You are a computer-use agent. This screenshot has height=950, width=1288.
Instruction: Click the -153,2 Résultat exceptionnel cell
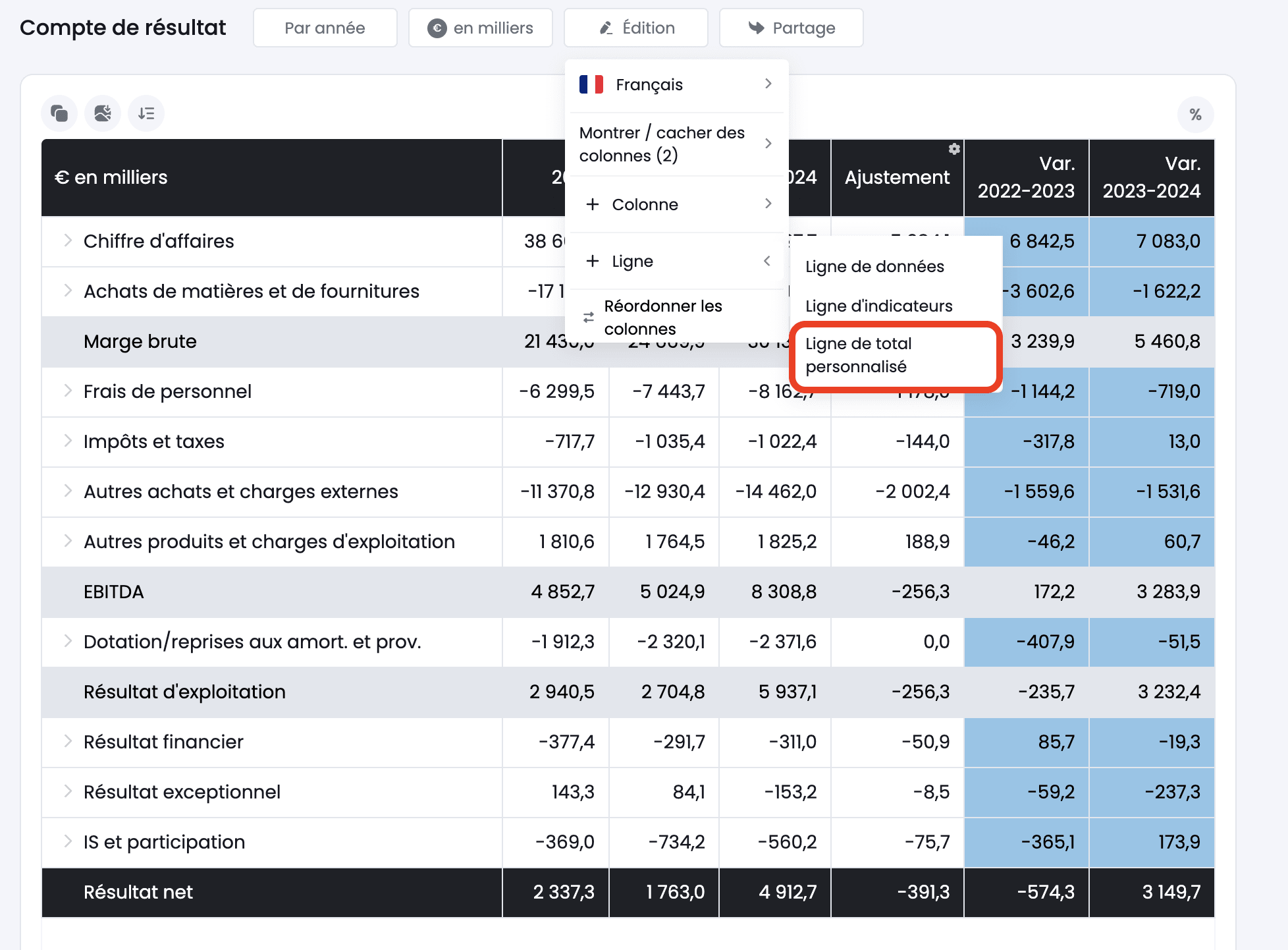(775, 792)
